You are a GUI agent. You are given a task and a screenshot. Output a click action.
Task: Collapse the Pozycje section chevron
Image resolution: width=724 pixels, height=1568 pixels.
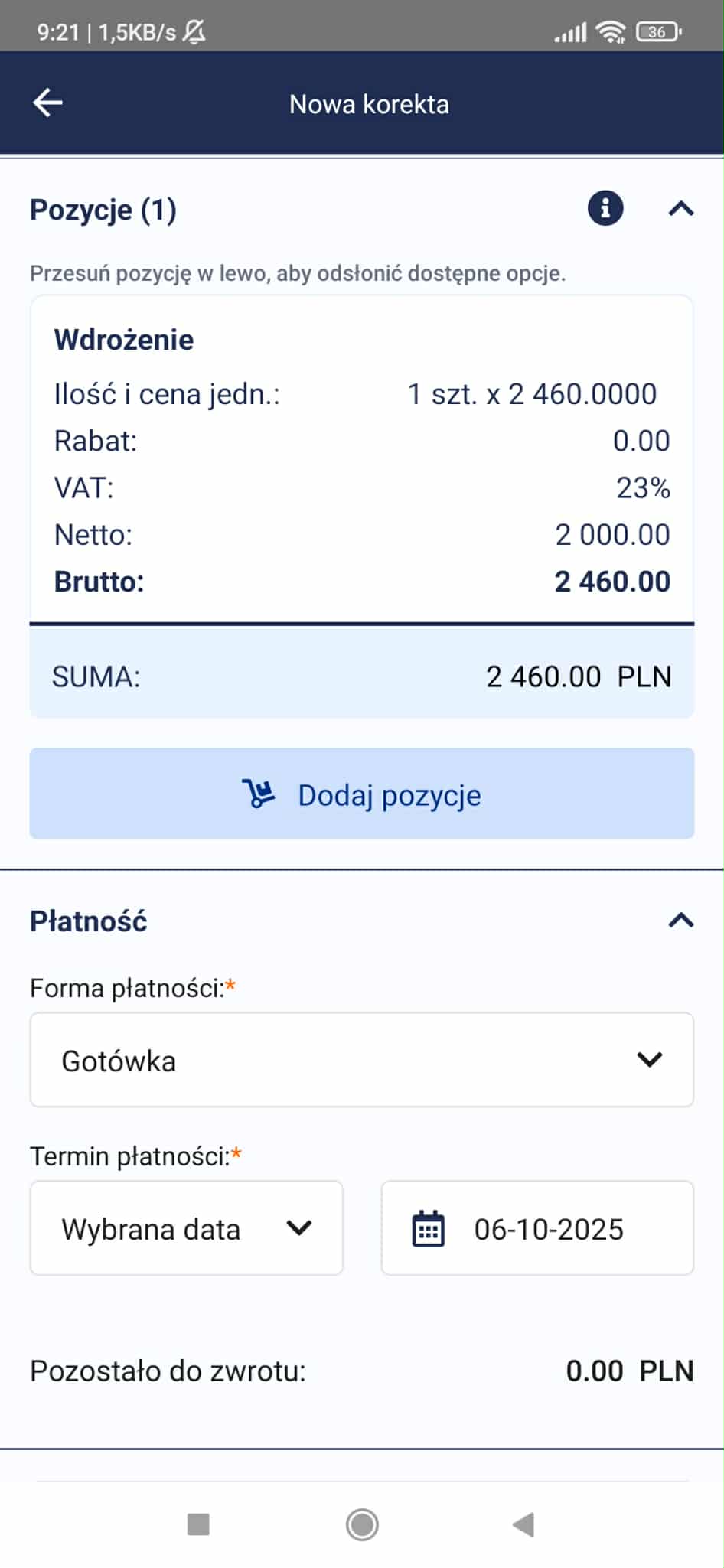click(681, 208)
